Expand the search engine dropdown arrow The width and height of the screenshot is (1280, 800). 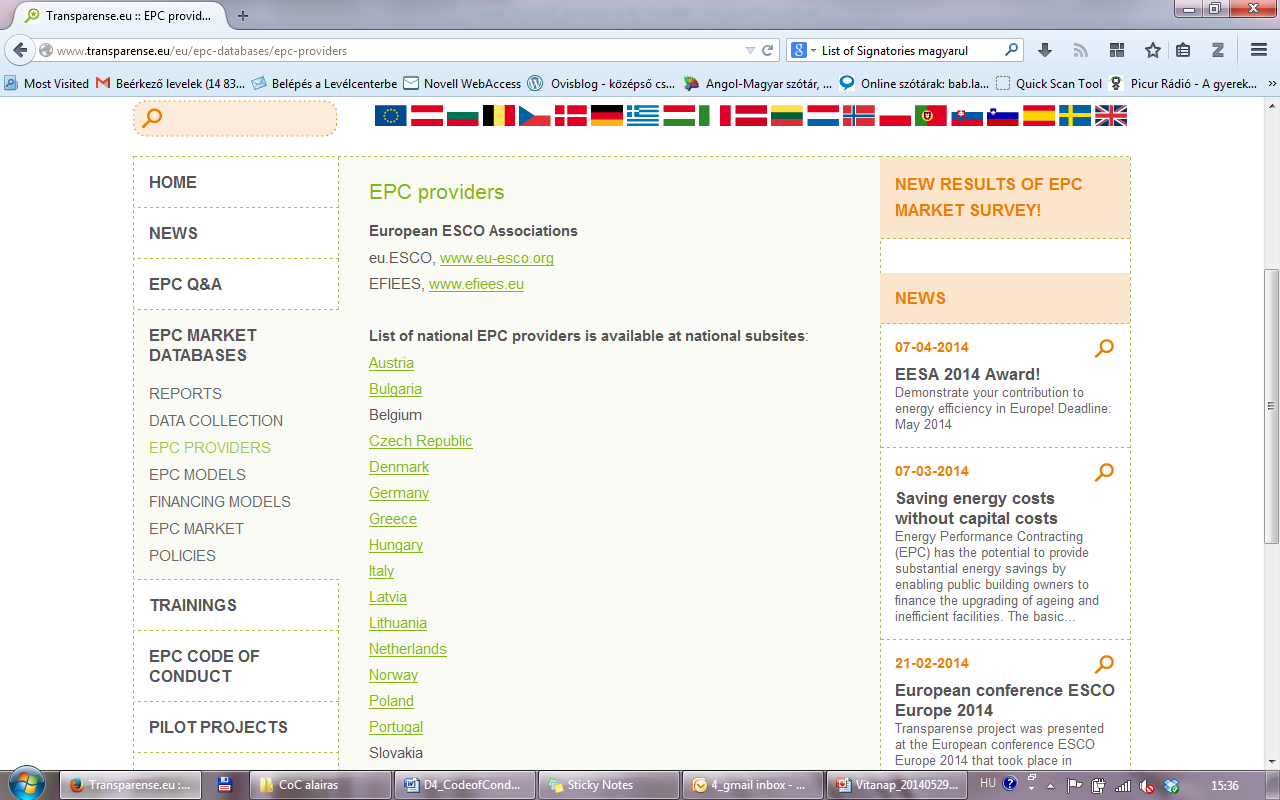pos(812,50)
